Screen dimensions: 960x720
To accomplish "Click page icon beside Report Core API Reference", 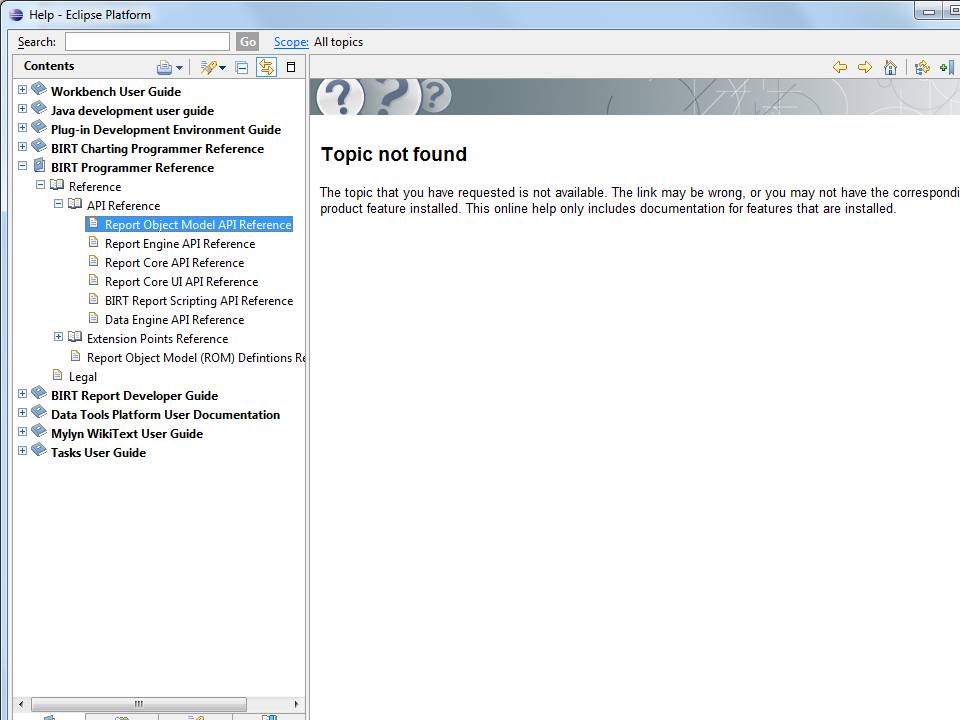I will click(94, 261).
